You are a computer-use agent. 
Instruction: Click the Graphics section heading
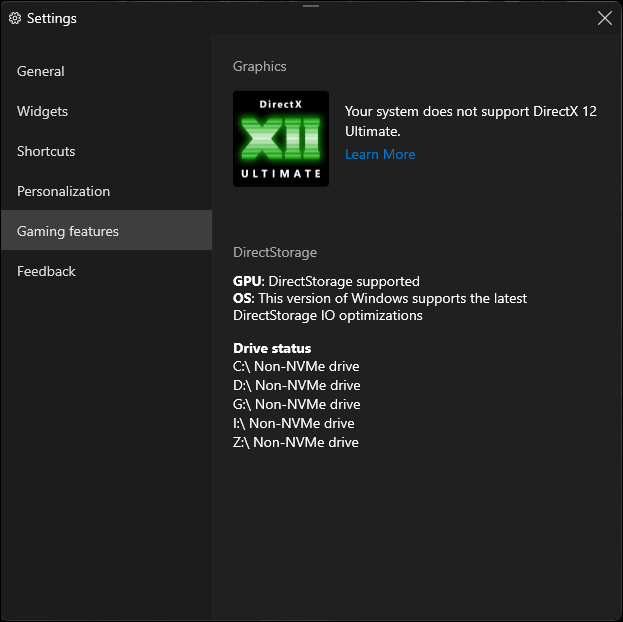pos(260,66)
